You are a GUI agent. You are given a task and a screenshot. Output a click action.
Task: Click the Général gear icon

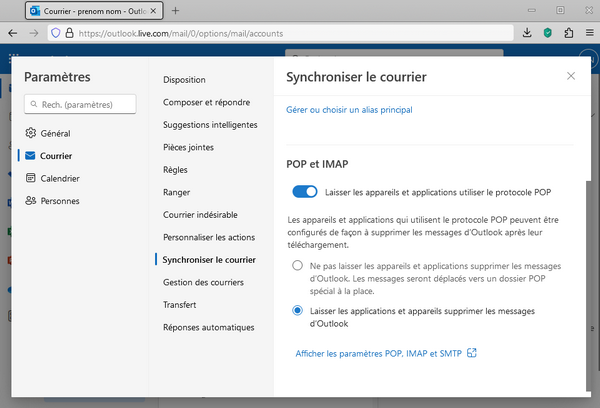31,133
